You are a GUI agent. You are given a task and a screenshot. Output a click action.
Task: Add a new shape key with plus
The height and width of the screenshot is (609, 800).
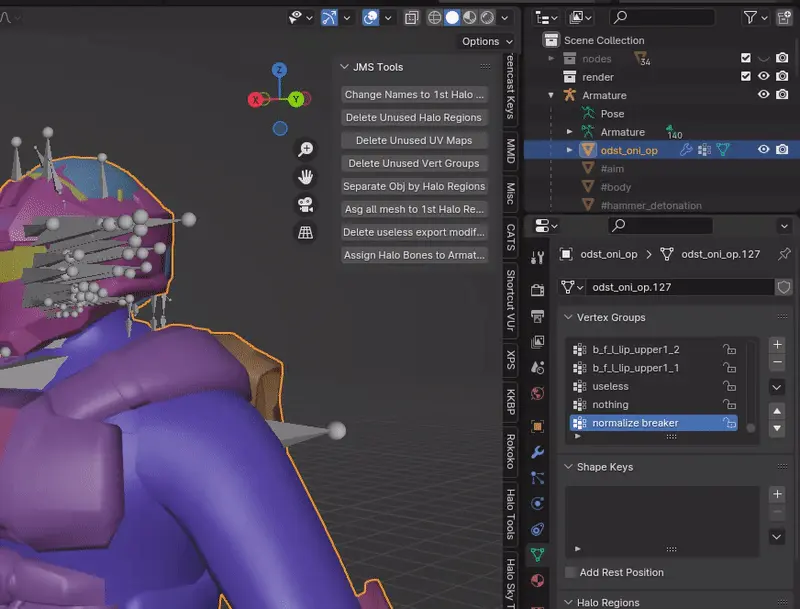coord(777,494)
